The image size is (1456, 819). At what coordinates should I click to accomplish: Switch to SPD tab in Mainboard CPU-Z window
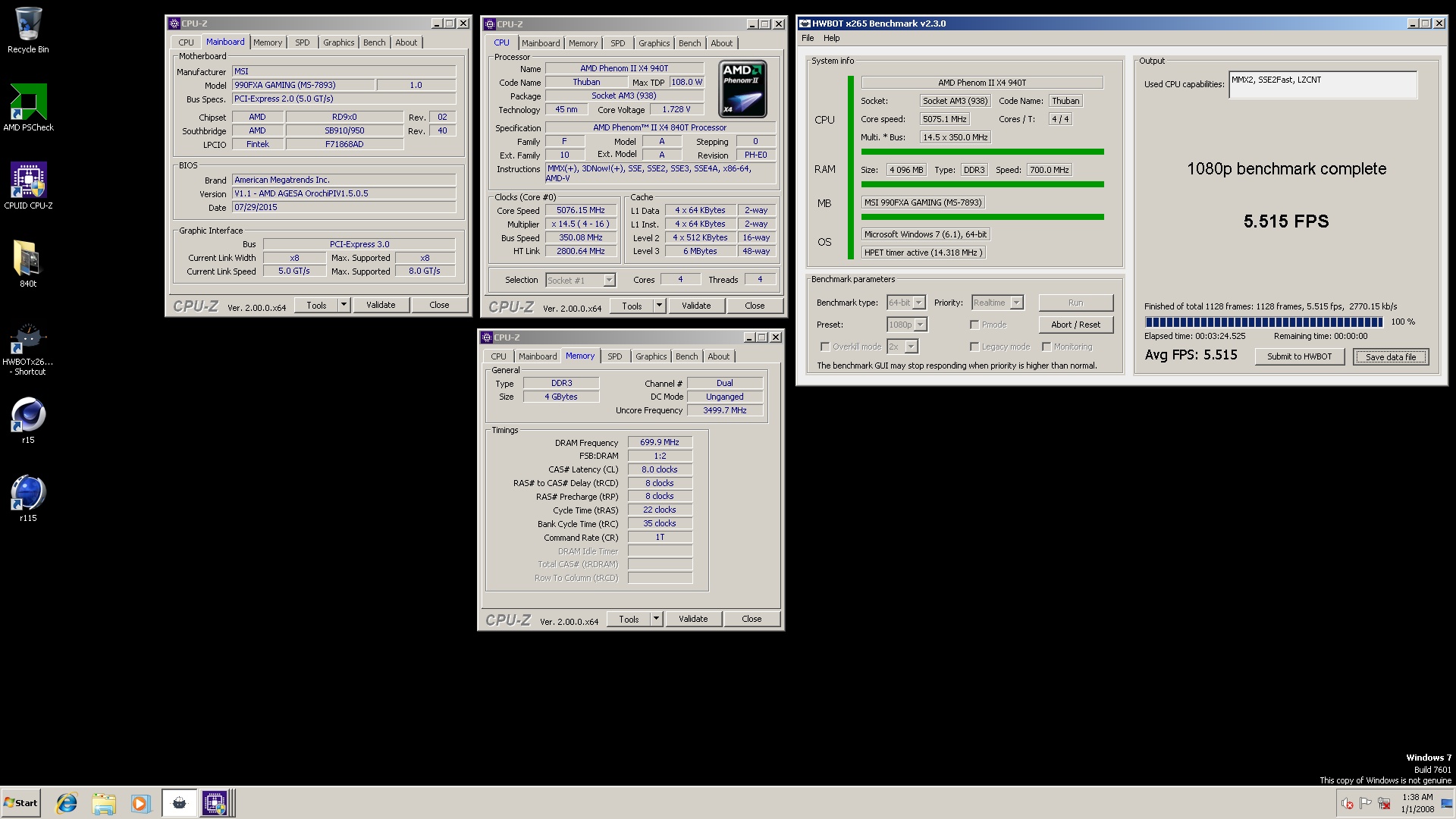303,42
